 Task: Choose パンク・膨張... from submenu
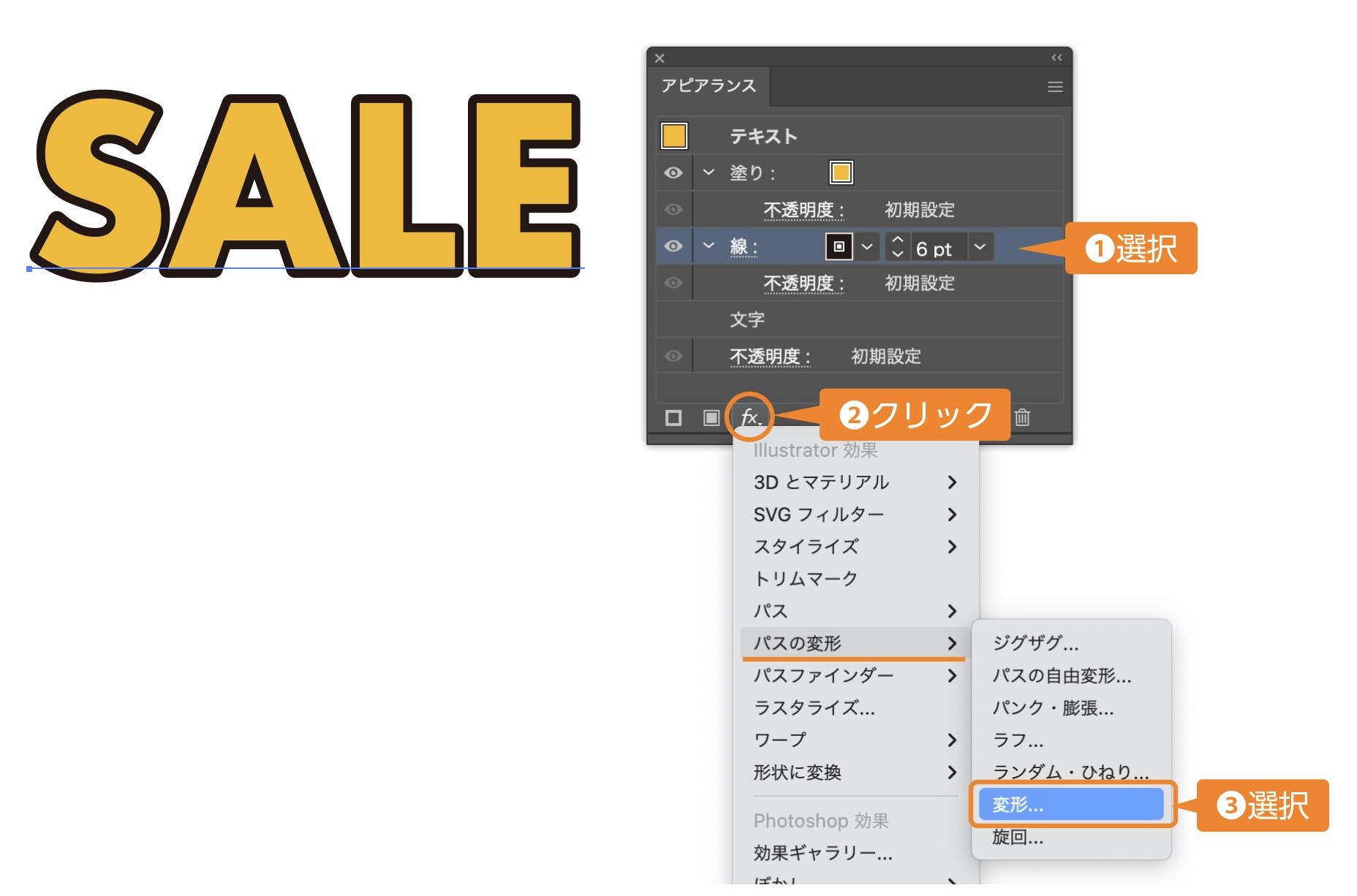(1071, 707)
